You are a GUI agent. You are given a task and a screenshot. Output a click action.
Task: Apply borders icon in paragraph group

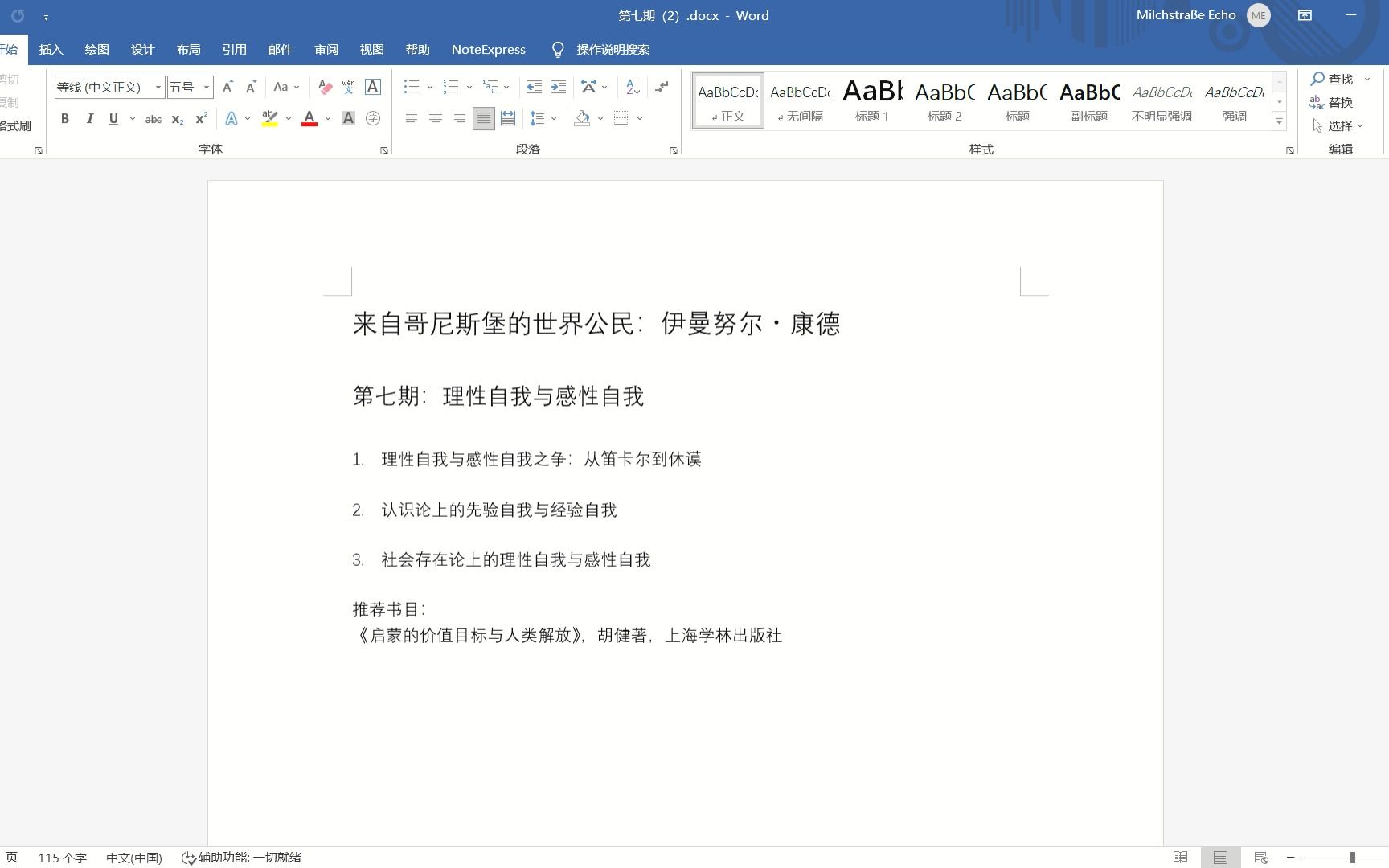(x=621, y=118)
